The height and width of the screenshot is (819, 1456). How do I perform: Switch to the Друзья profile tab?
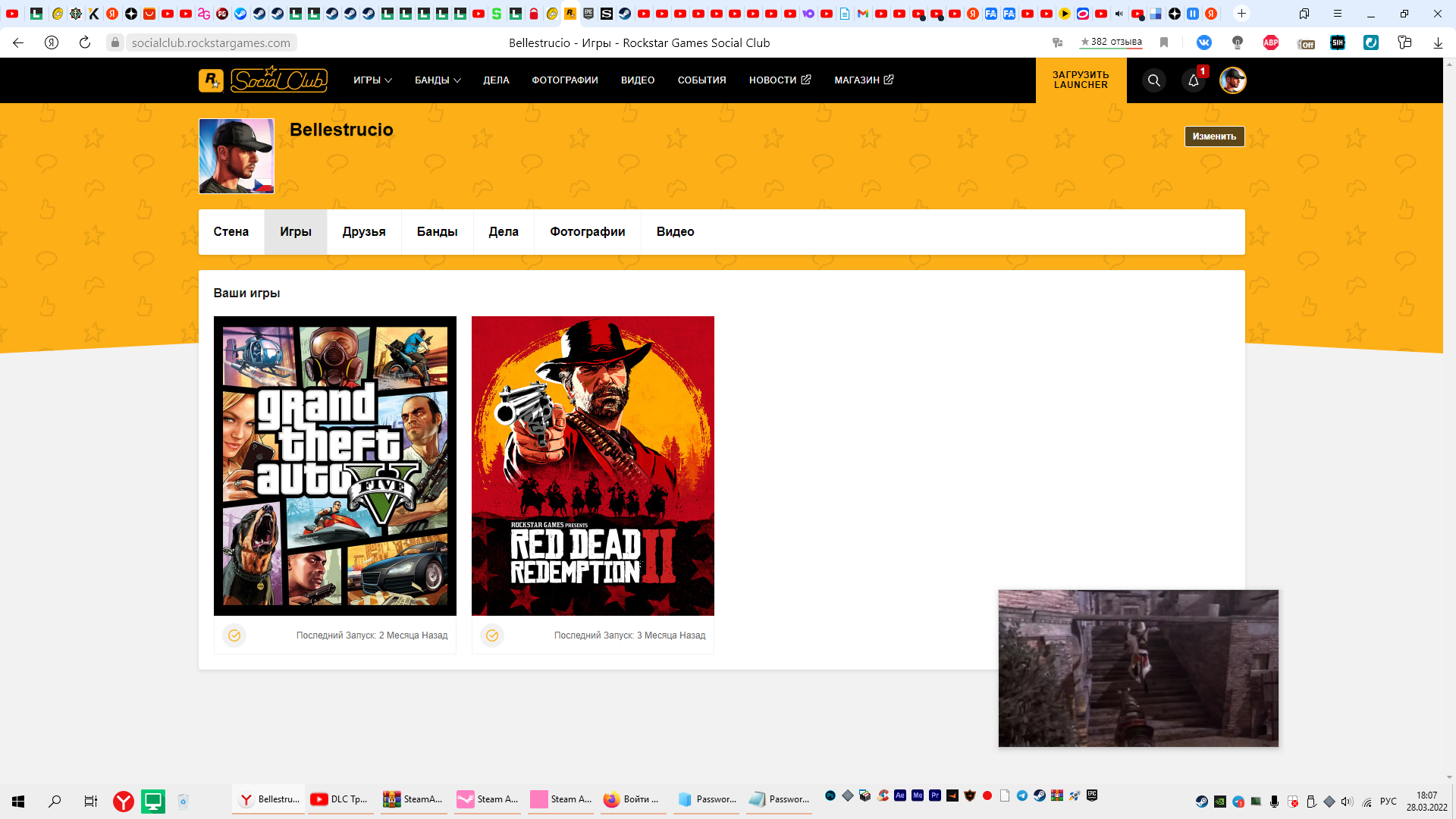point(364,232)
